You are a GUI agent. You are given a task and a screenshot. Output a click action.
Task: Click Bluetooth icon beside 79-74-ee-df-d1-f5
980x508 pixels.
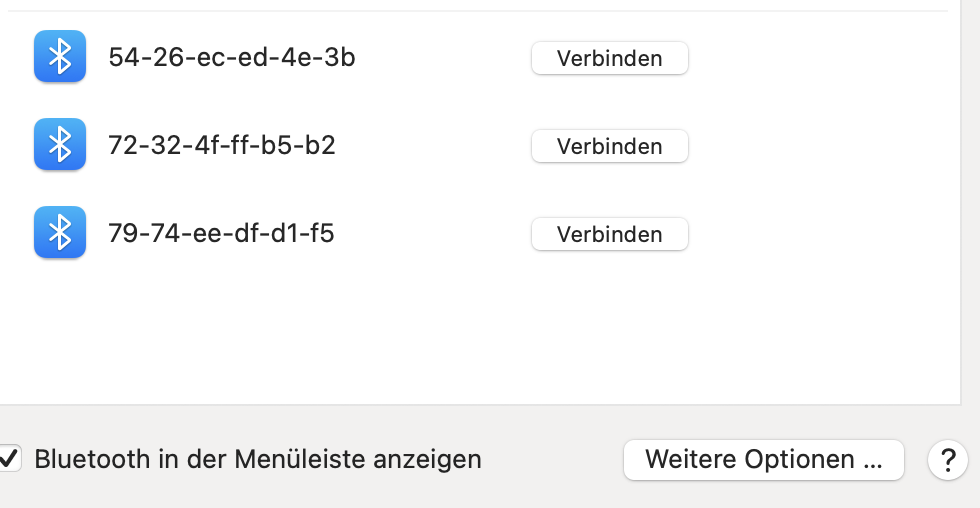[x=60, y=233]
